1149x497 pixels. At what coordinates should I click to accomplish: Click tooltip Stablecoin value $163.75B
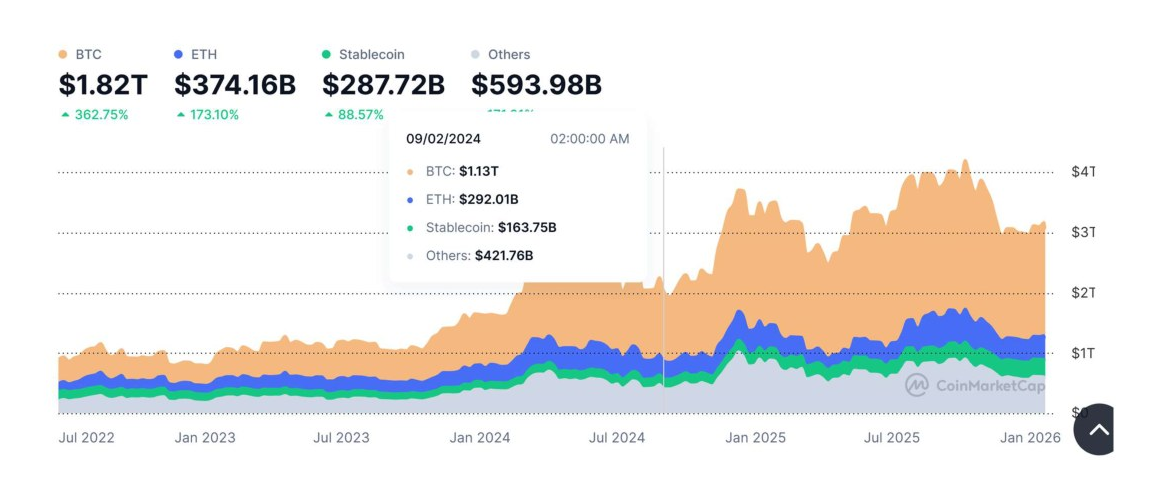527,227
